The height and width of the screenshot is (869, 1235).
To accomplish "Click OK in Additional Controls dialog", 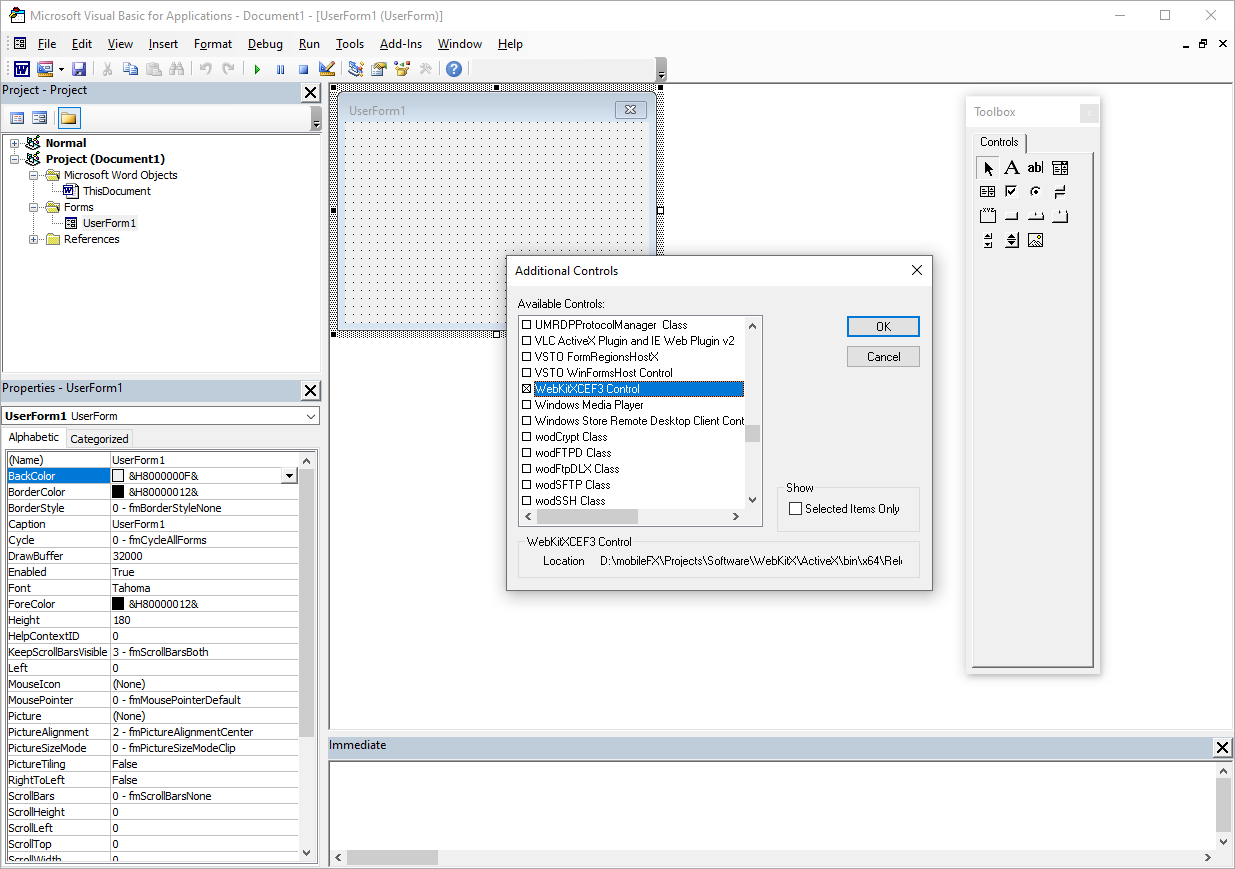I will pos(883,327).
